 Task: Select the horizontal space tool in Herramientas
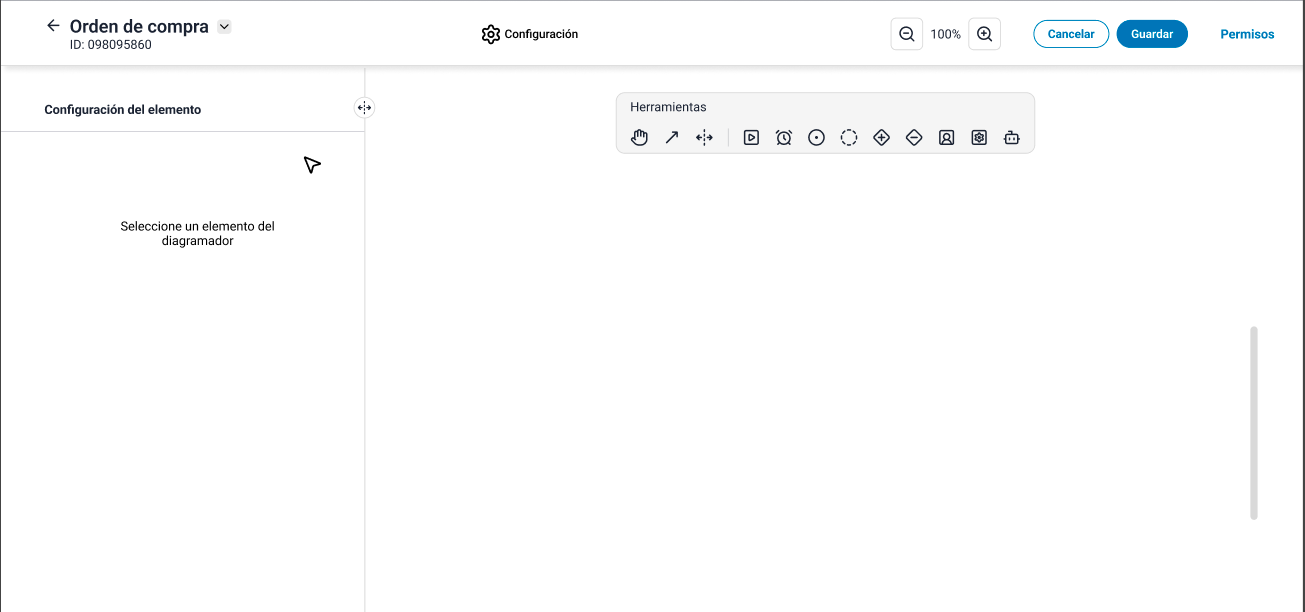coord(704,138)
